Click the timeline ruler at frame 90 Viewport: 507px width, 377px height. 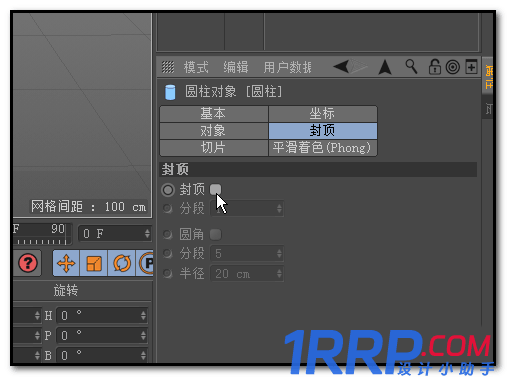point(42,234)
